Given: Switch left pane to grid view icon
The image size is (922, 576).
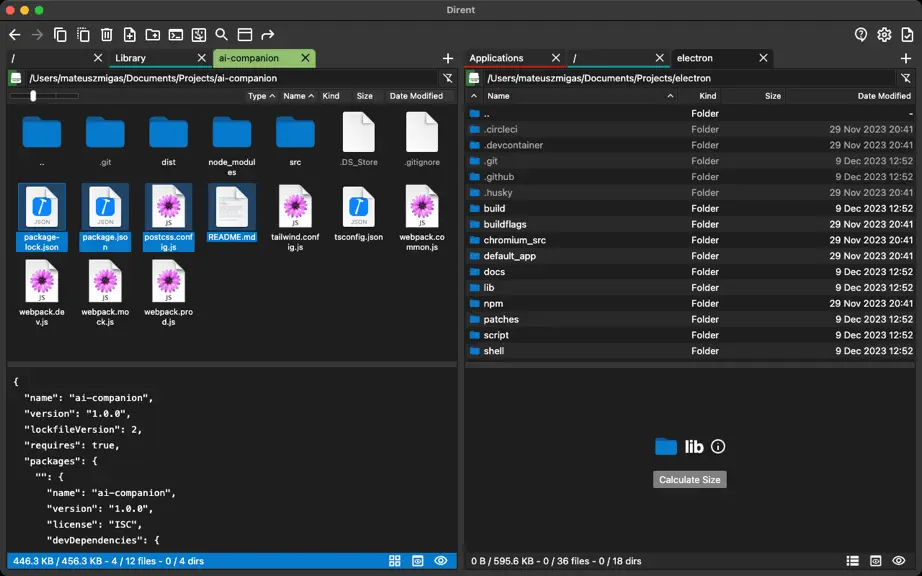Looking at the screenshot, I should point(395,561).
